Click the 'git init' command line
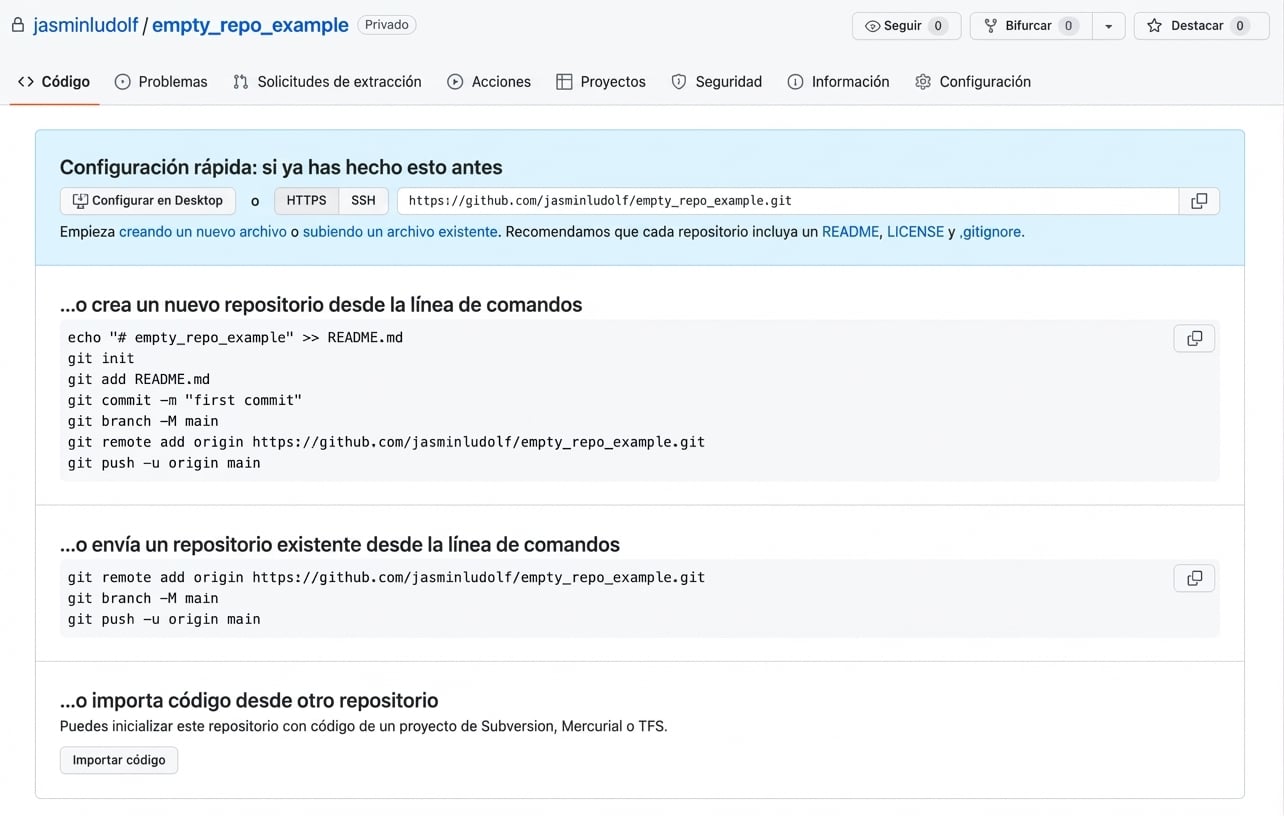1284x816 pixels. (x=101, y=358)
